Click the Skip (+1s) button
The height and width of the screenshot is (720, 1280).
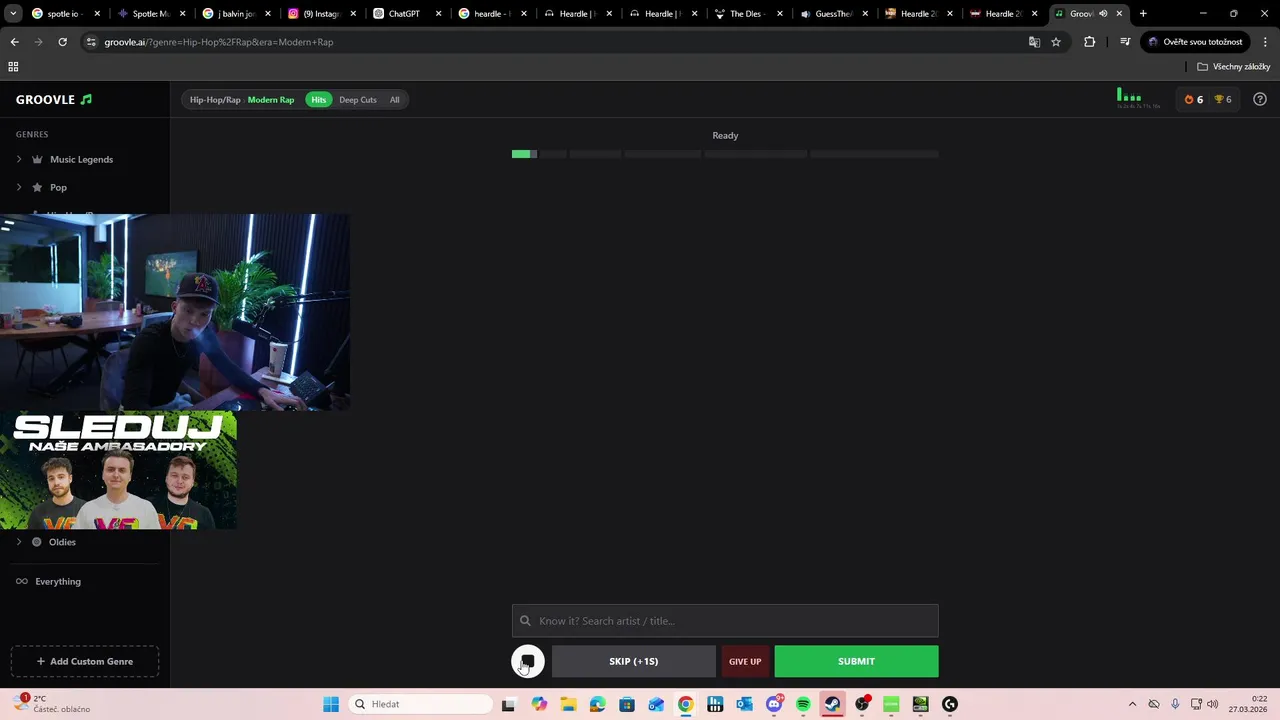(634, 661)
